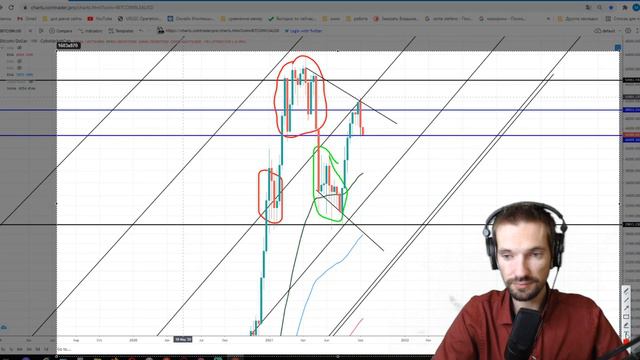Screen dimensions: 640x360
Task: Click the chart symbol input box
Action: pos(12,31)
